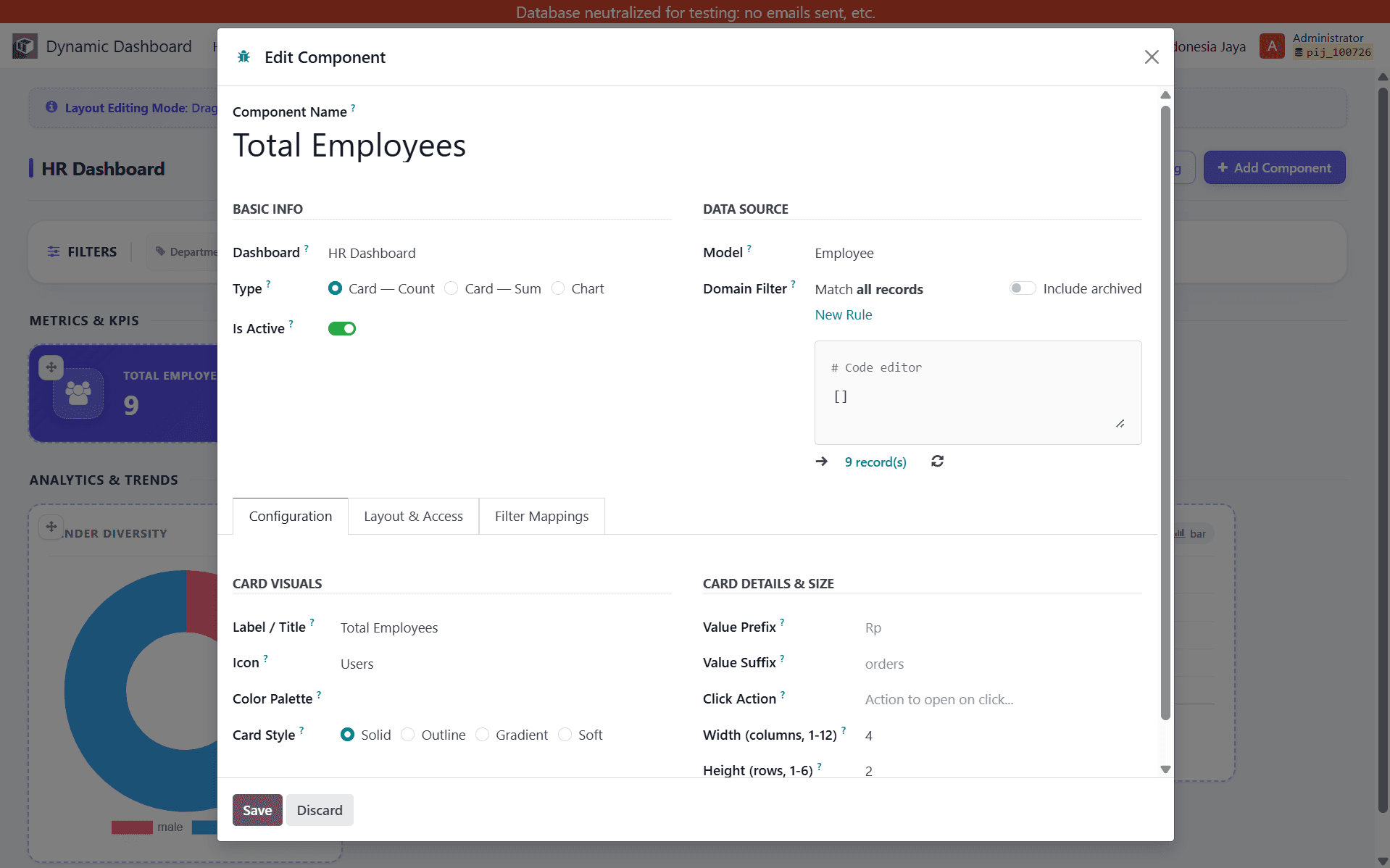Click the Value Prefix input field
This screenshot has height=868, width=1390.
1004,627
